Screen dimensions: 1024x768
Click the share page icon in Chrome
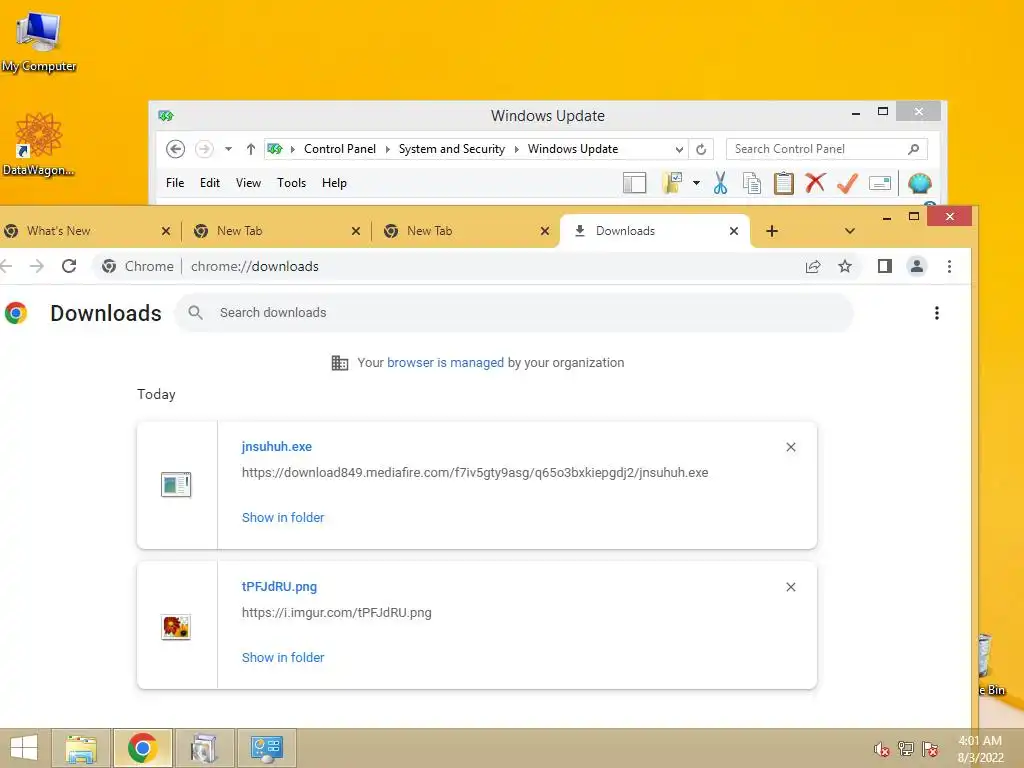(813, 266)
